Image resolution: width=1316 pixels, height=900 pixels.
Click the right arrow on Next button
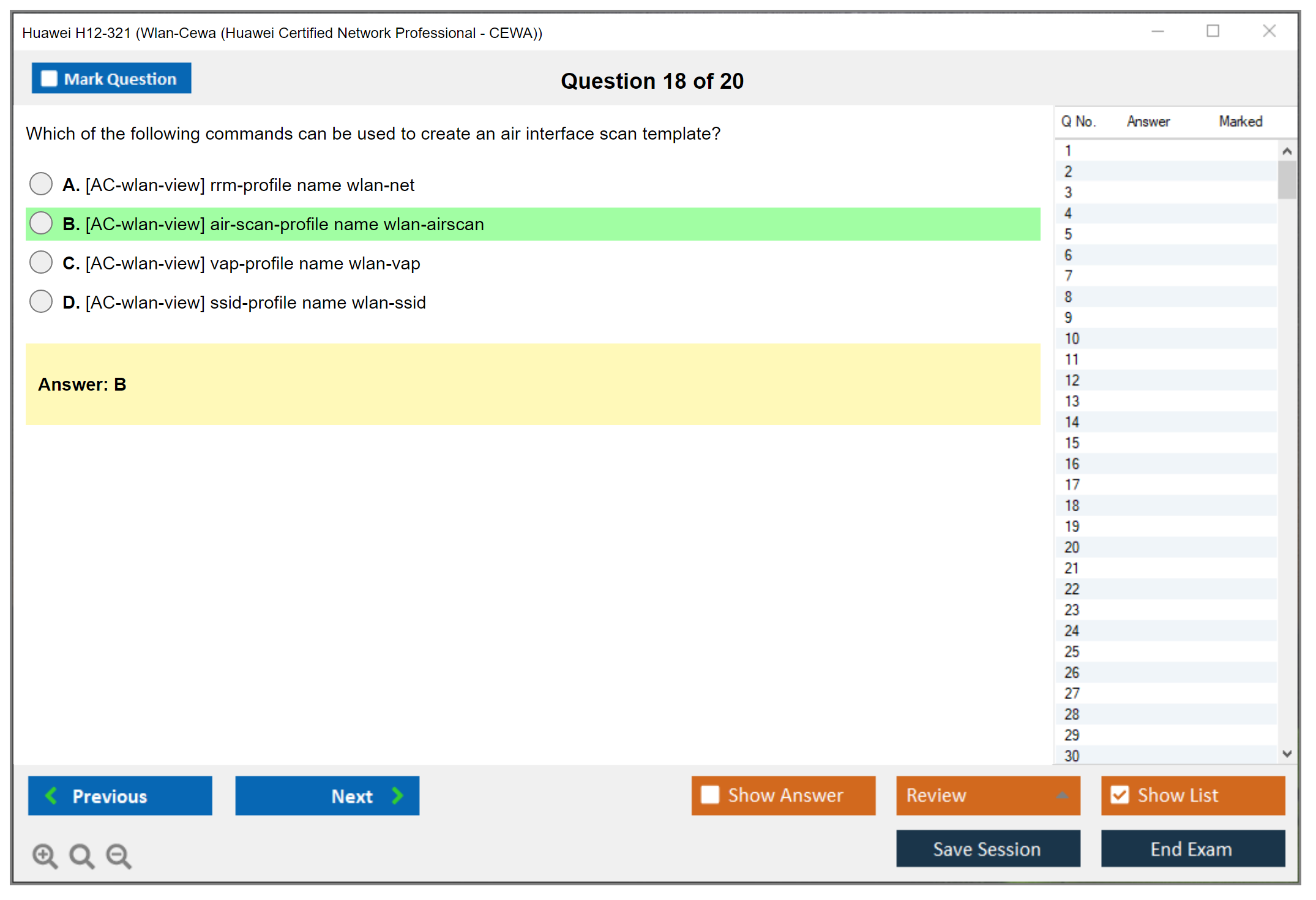397,795
